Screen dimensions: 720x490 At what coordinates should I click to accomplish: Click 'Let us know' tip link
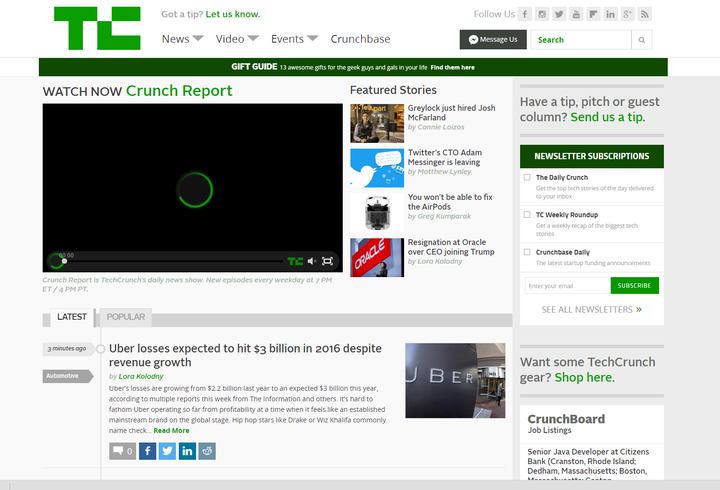(233, 14)
